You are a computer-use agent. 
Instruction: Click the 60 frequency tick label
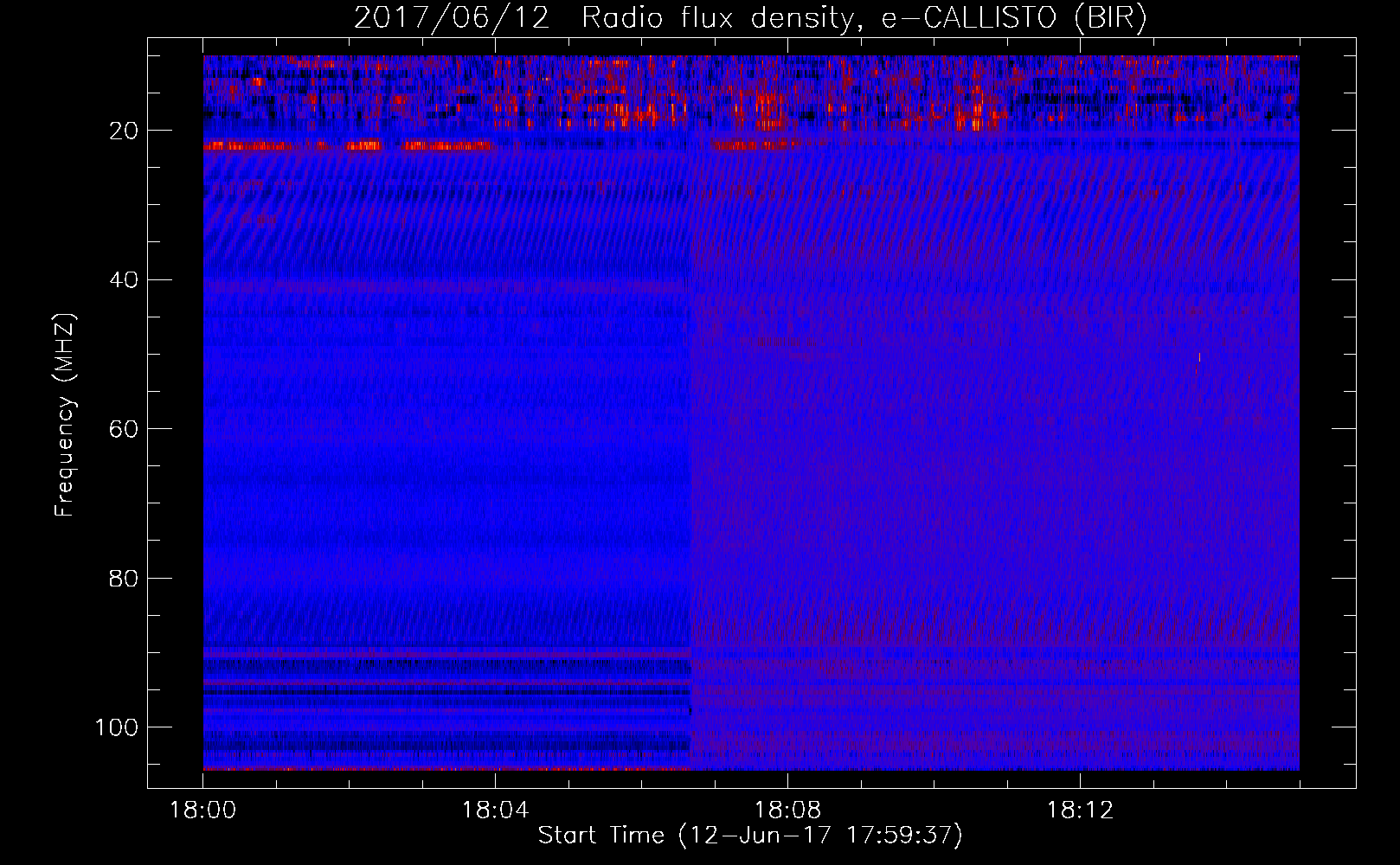pyautogui.click(x=125, y=429)
